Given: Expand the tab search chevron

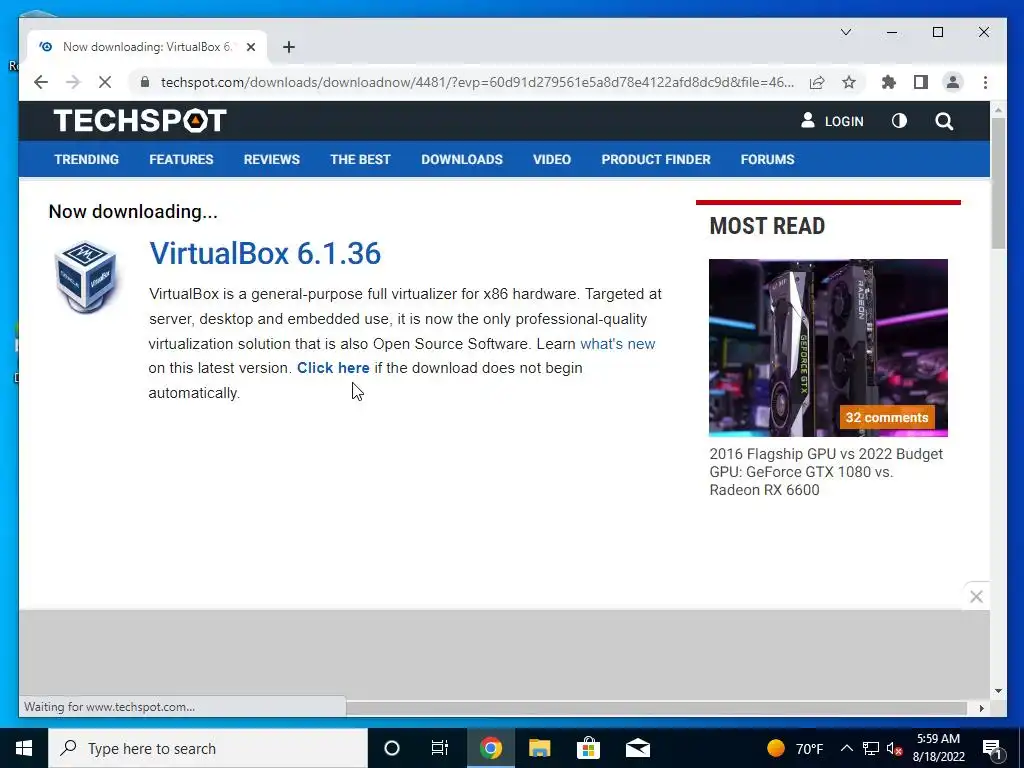Looking at the screenshot, I should click(x=846, y=32).
